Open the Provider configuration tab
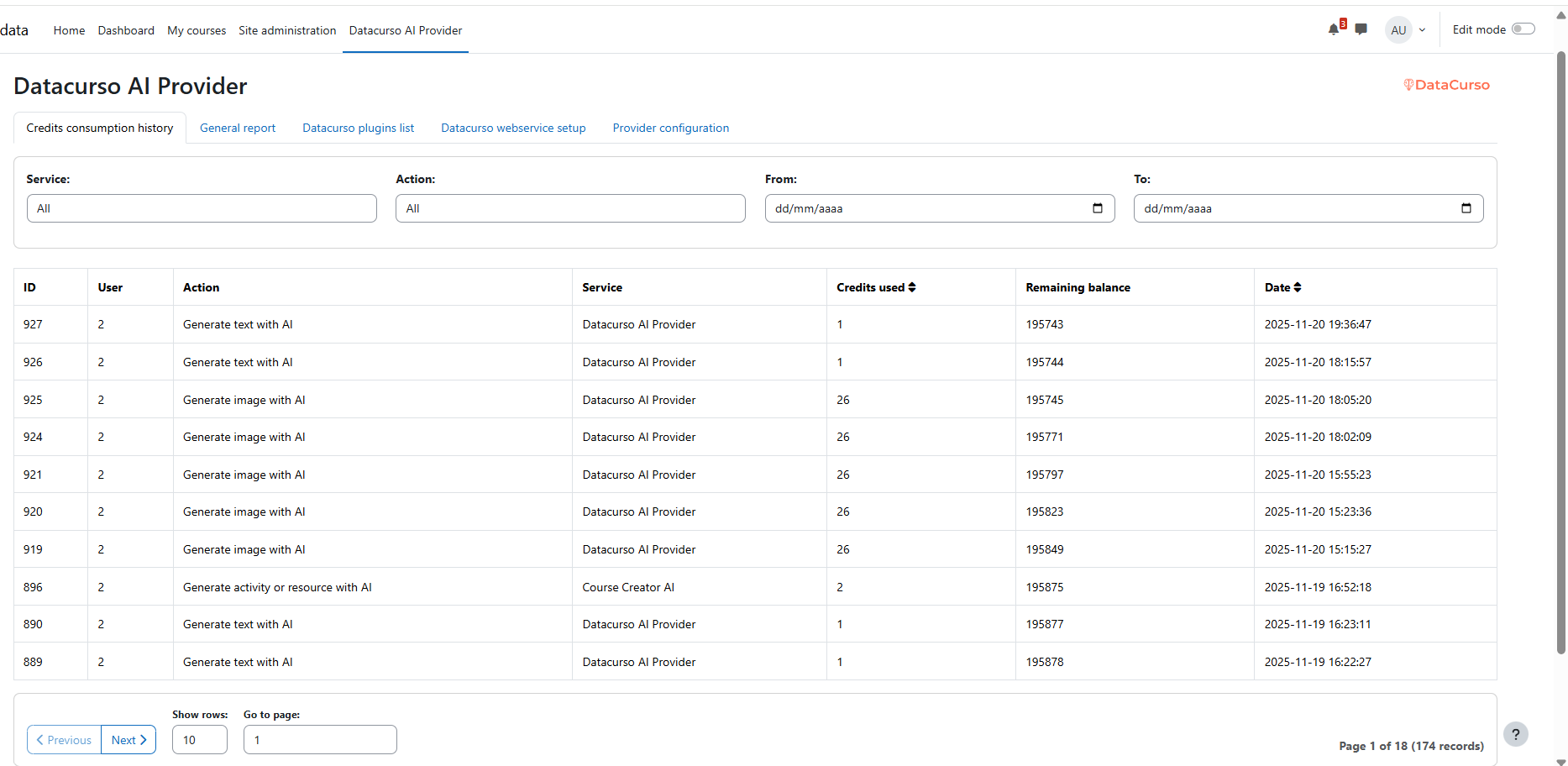1568x766 pixels. point(671,128)
